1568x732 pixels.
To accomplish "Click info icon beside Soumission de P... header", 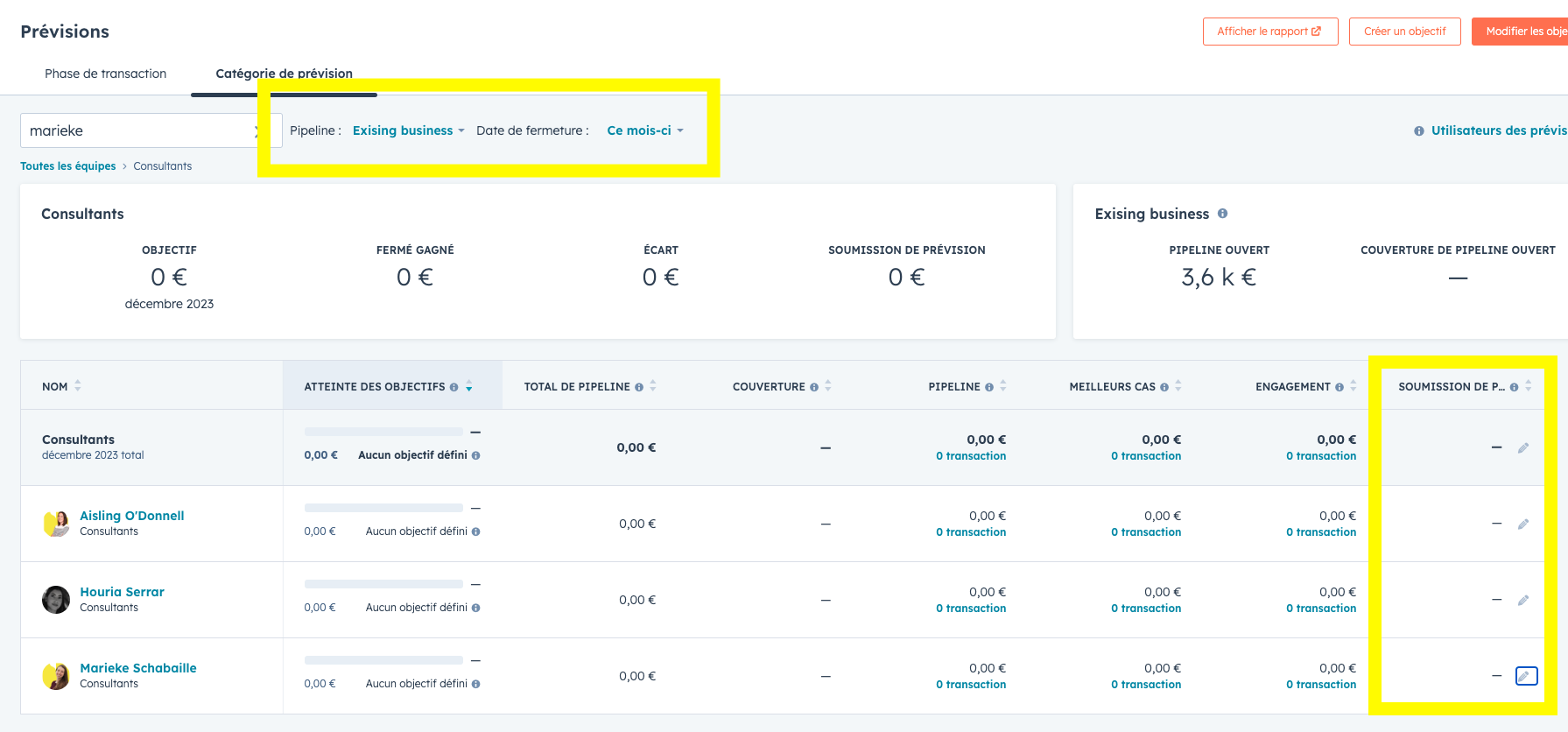I will (x=1515, y=387).
